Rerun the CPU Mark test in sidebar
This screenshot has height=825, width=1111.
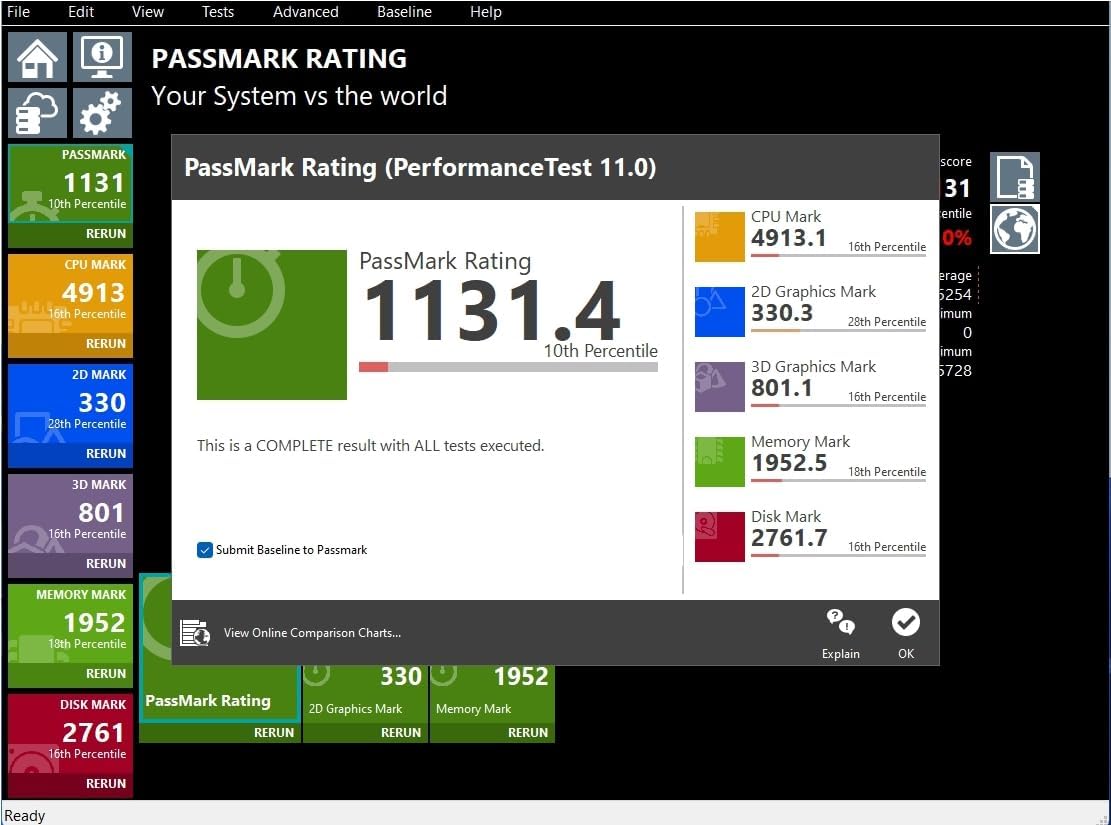tap(105, 344)
